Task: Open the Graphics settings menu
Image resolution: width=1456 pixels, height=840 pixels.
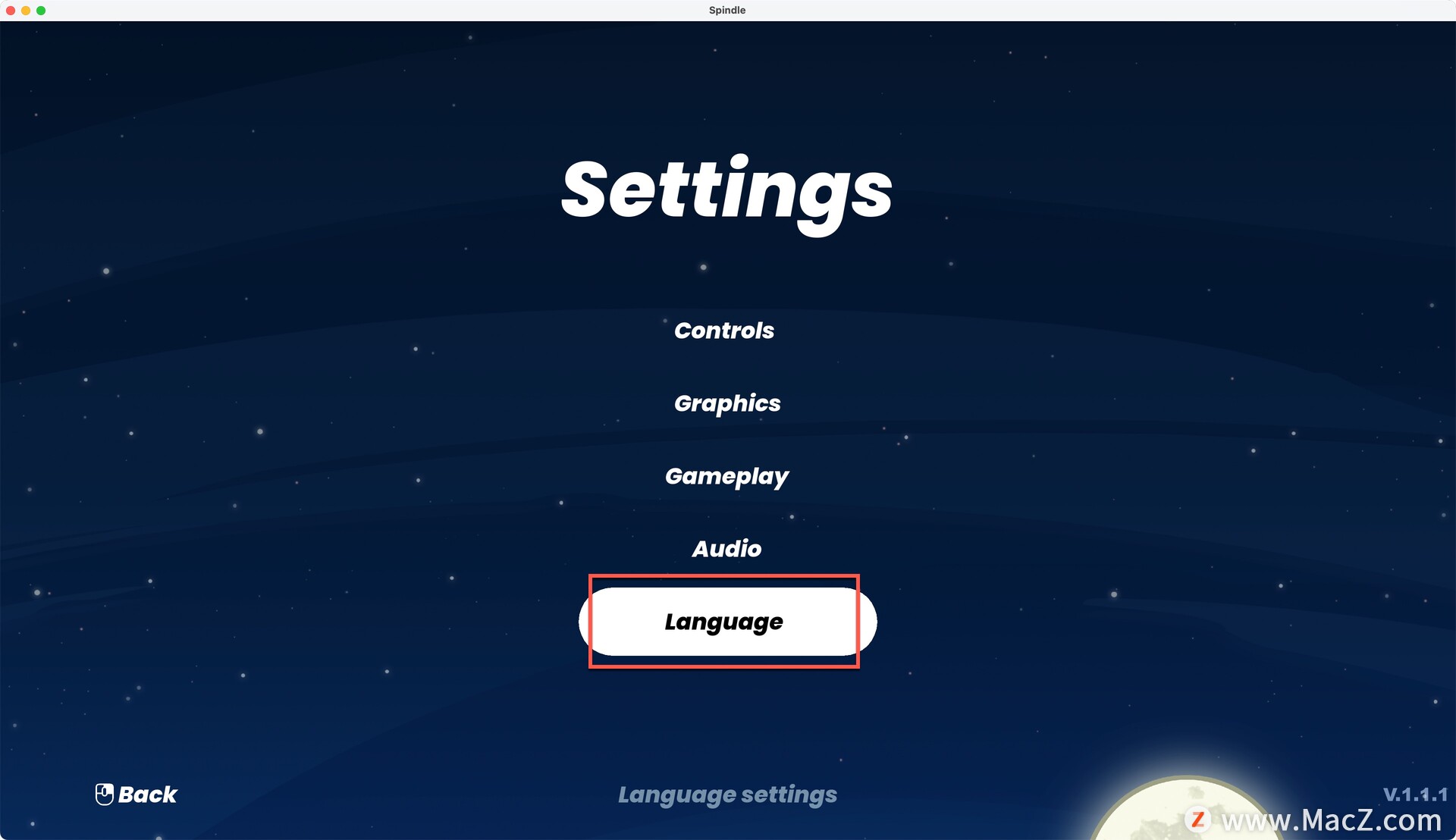Action: (x=726, y=403)
